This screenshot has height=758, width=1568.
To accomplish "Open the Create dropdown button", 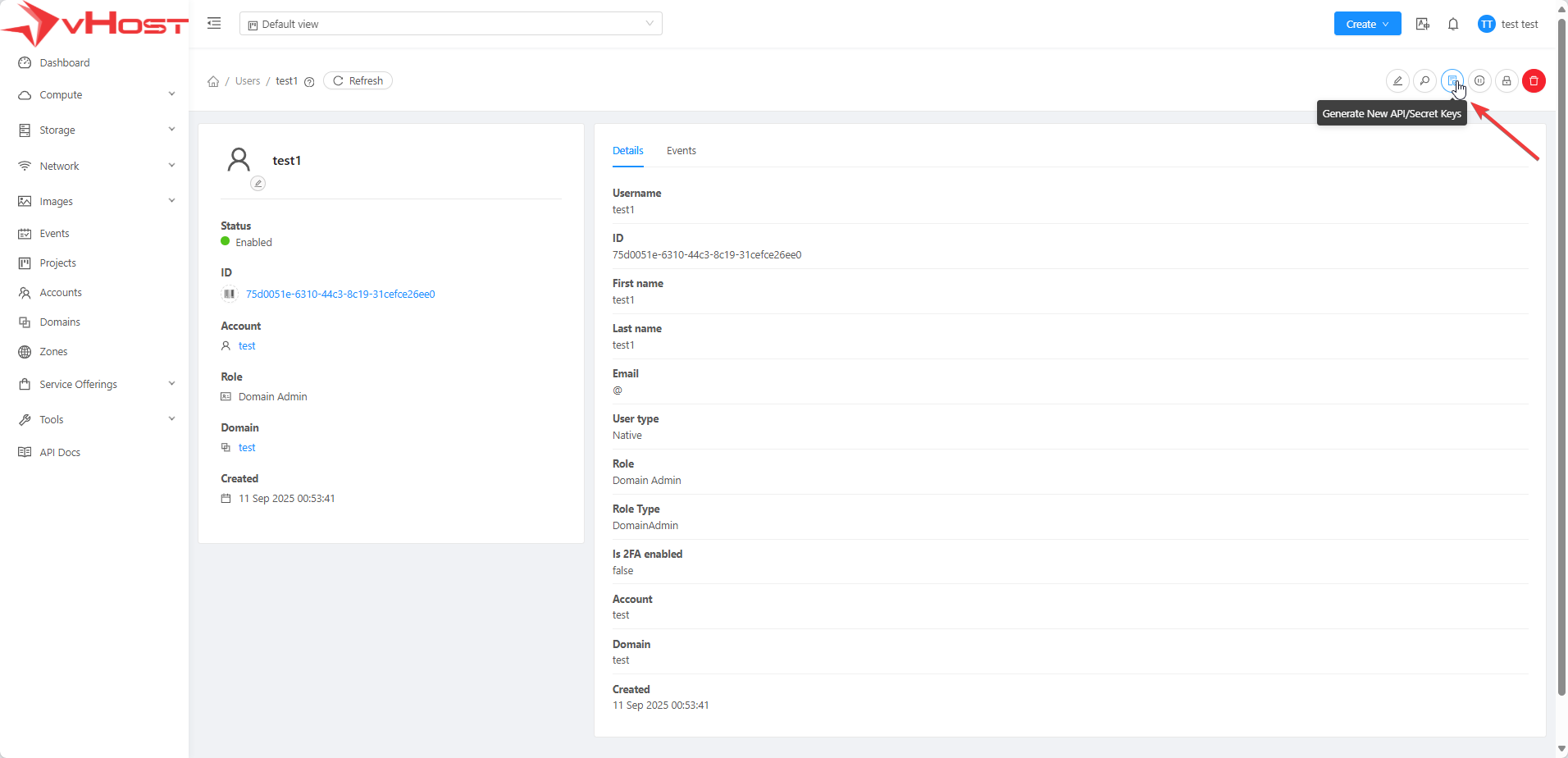I will point(1367,24).
